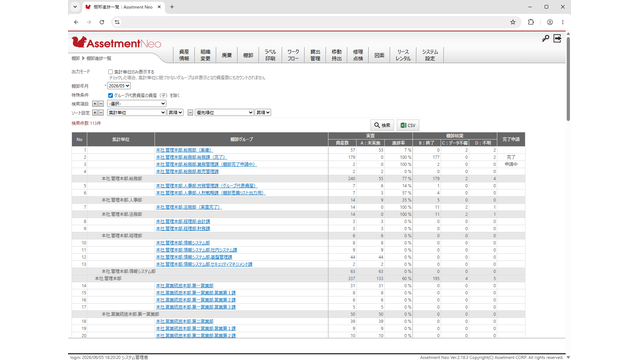Uncheck グループ代表資産の資産（子）を除く checkbox

(110, 96)
